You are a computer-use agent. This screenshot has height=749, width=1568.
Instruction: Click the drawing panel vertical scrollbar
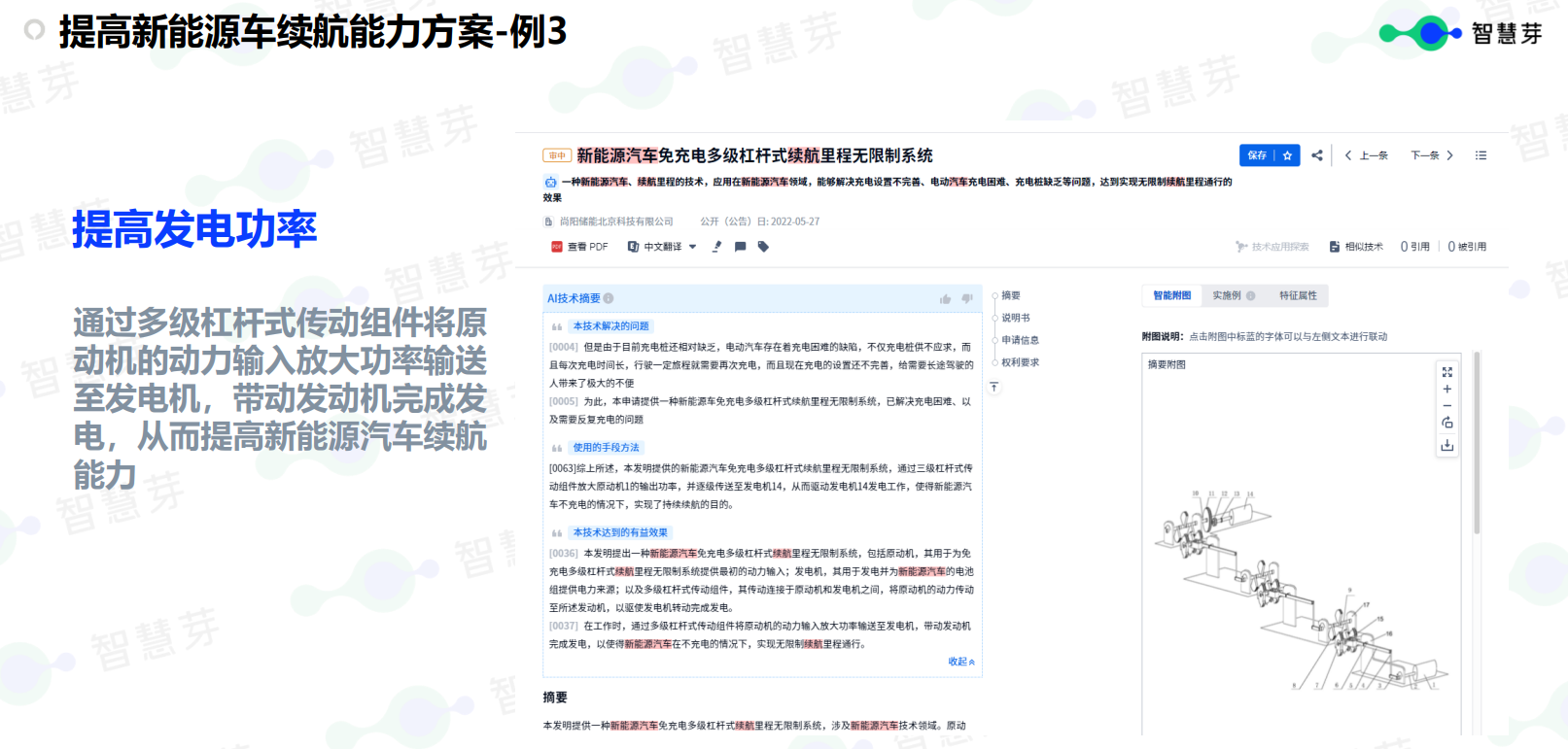coord(1477,447)
